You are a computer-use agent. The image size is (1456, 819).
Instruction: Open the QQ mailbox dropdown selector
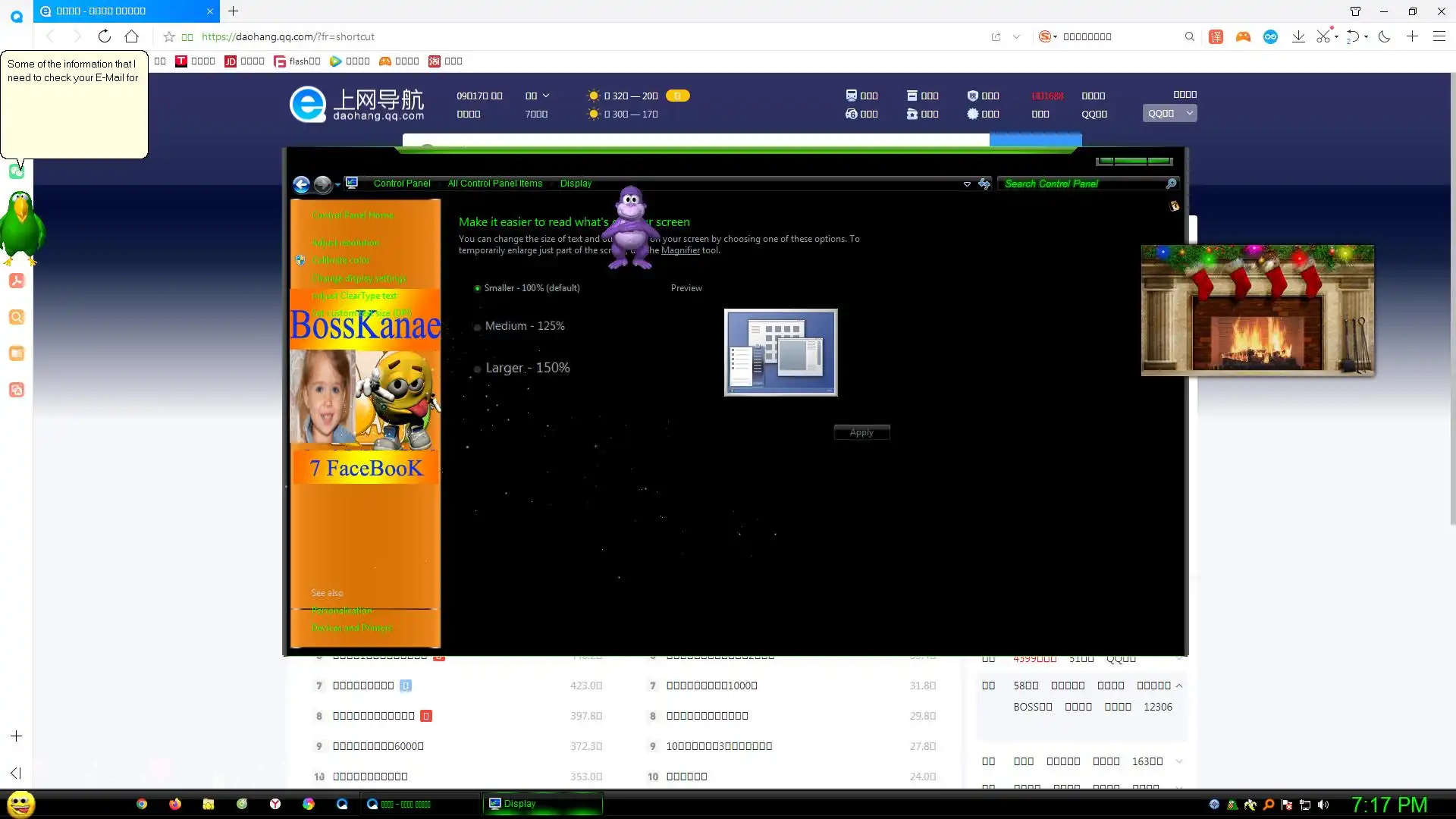[x=1169, y=113]
